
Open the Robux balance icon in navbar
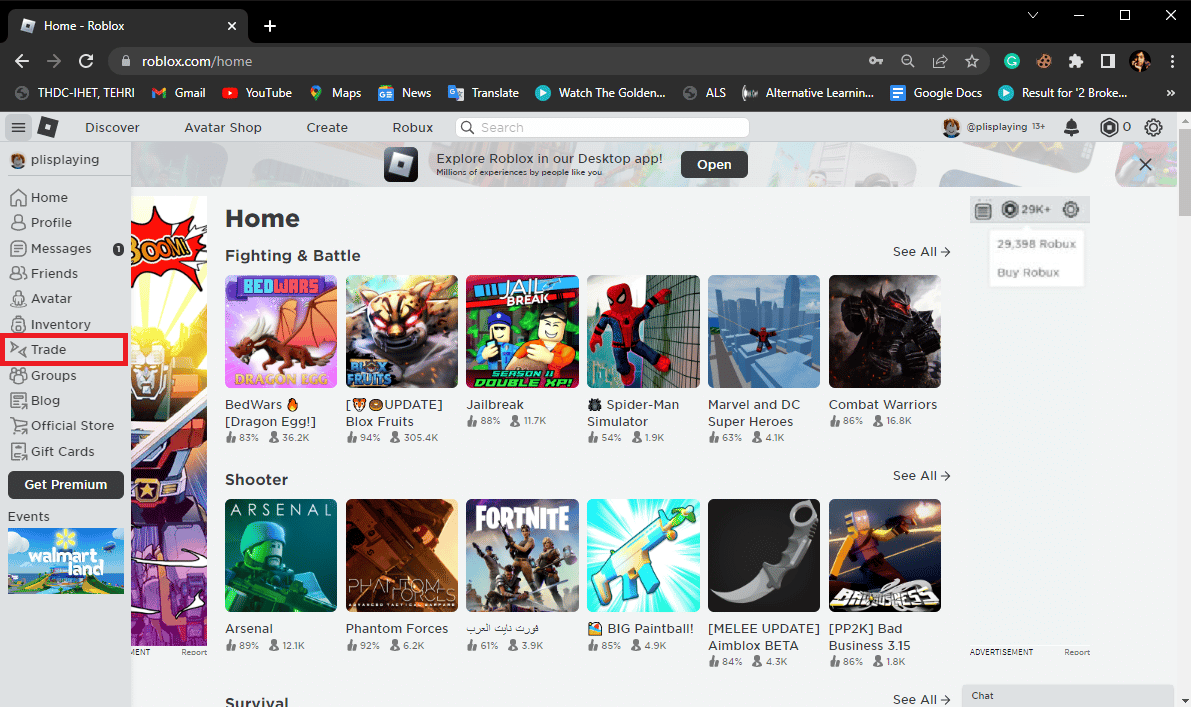pos(1109,128)
